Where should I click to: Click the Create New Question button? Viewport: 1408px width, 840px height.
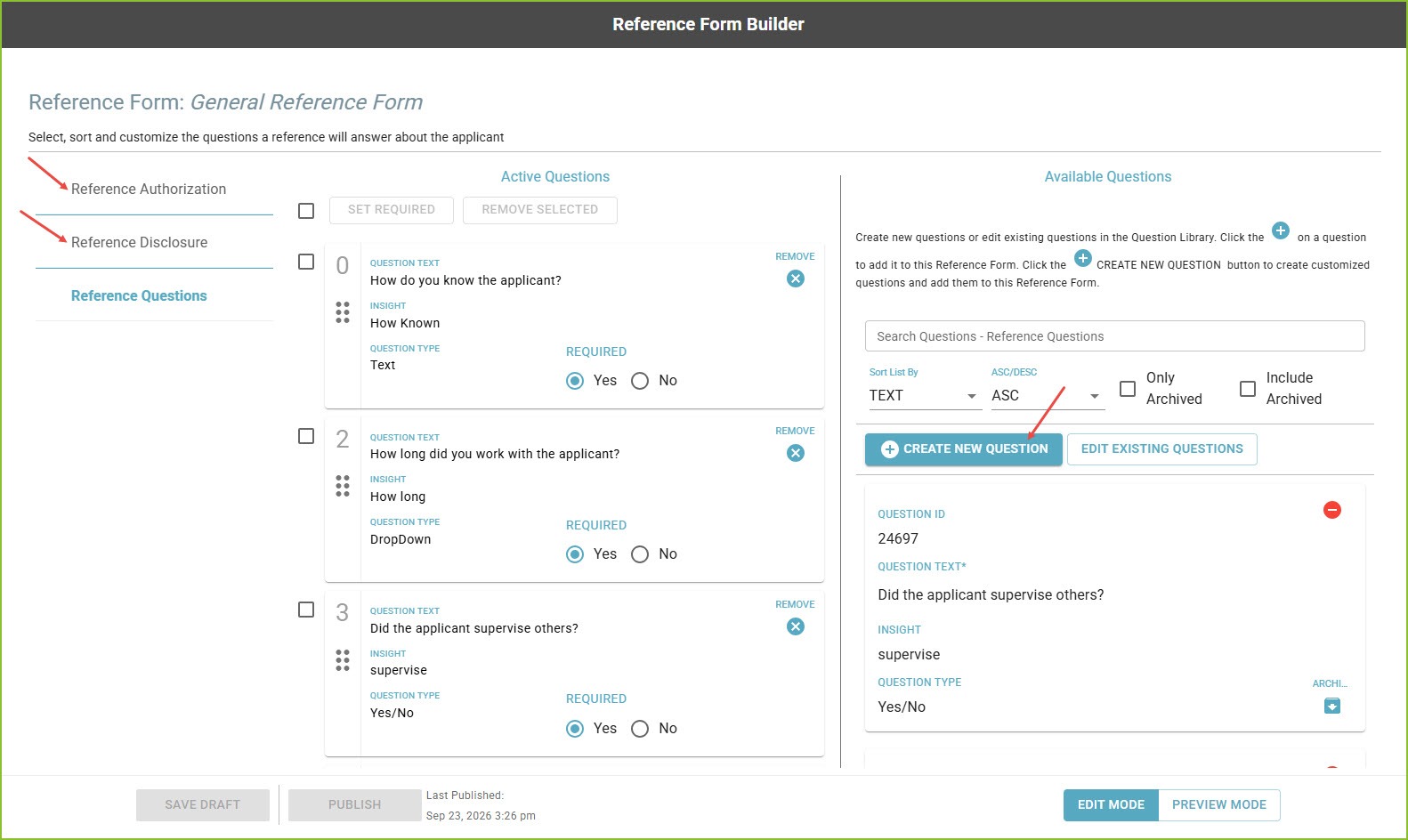[964, 449]
